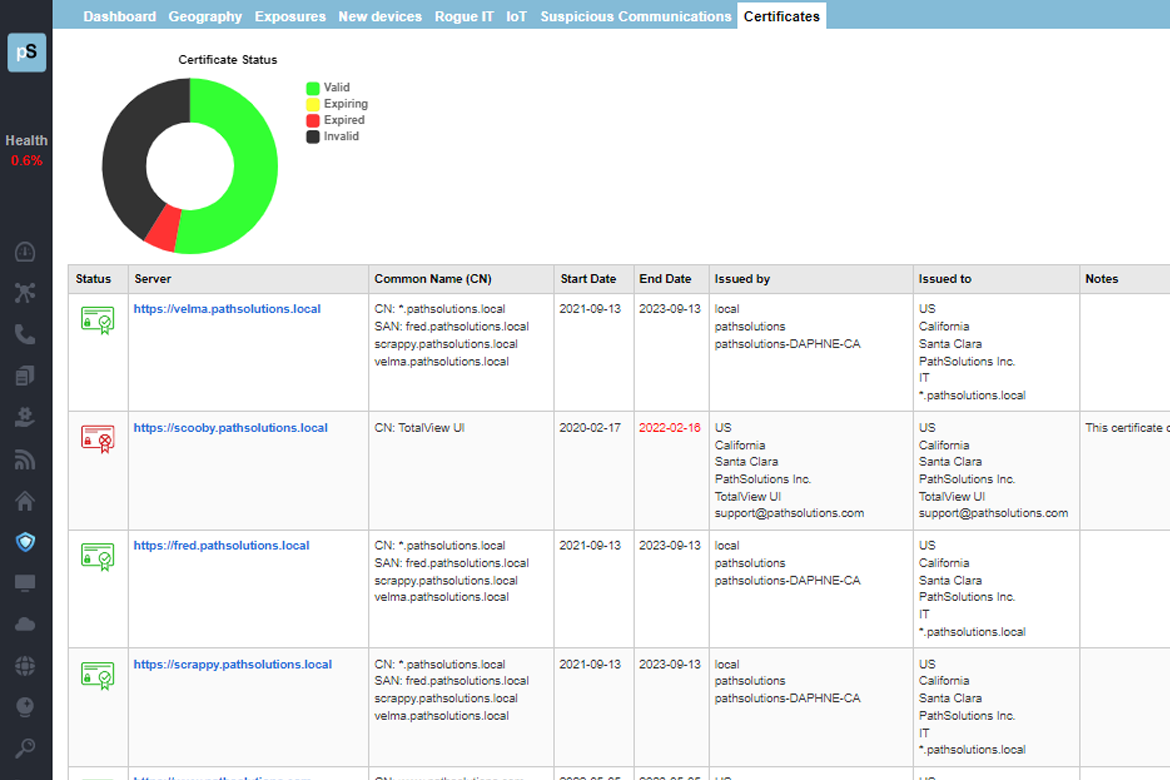The width and height of the screenshot is (1170, 780).
Task: Open the velma.pathsolutions.local server link
Action: pyautogui.click(x=227, y=309)
